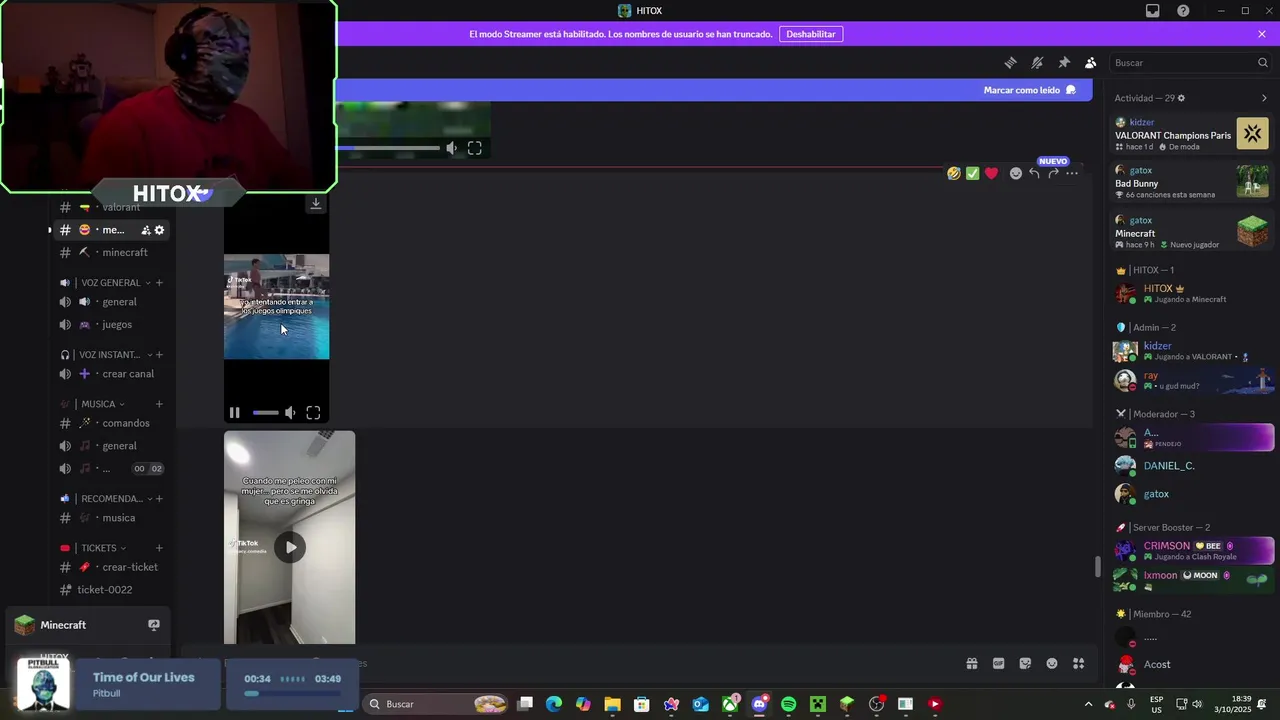This screenshot has height=720, width=1280.
Task: Toggle the member list icon
Action: point(1091,62)
